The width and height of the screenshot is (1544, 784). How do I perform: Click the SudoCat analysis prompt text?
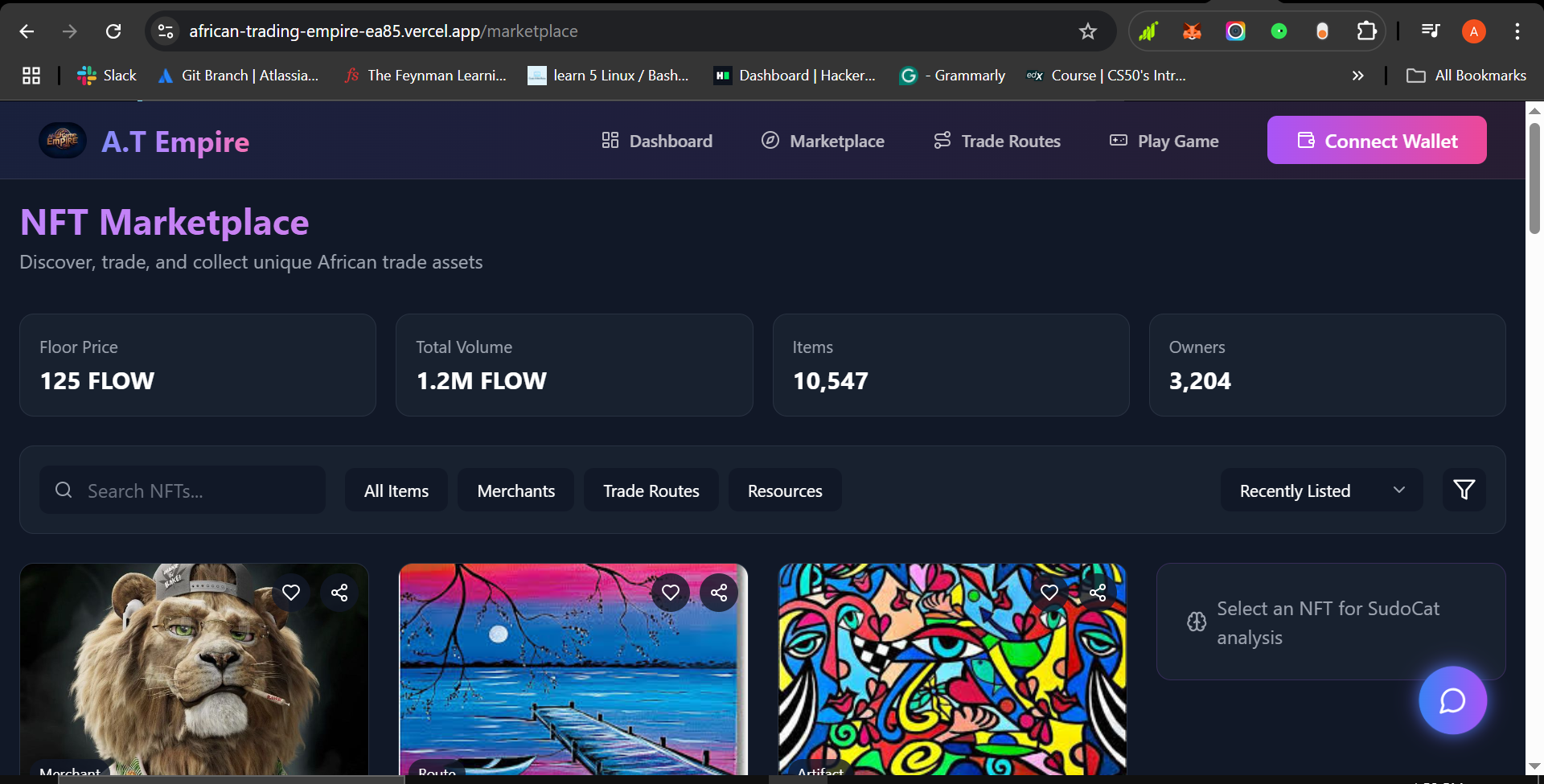(1328, 622)
